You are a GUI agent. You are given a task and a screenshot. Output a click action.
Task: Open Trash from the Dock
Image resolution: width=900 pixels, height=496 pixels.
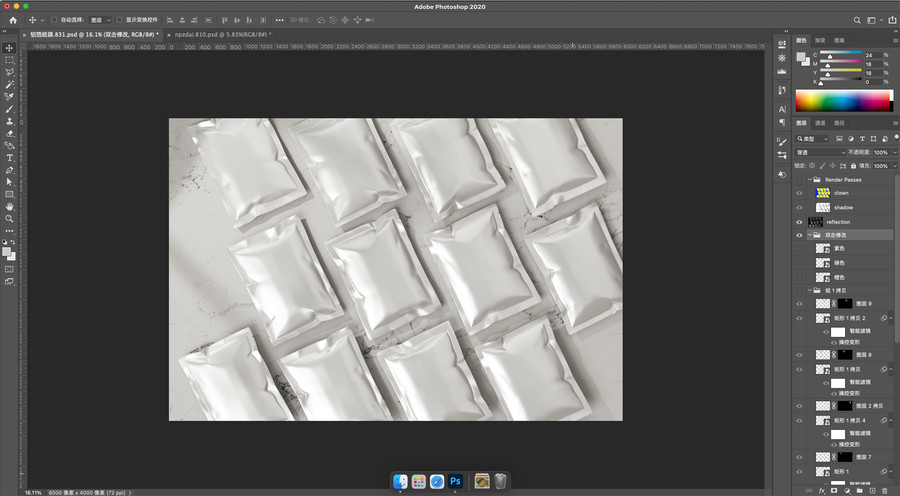501,481
